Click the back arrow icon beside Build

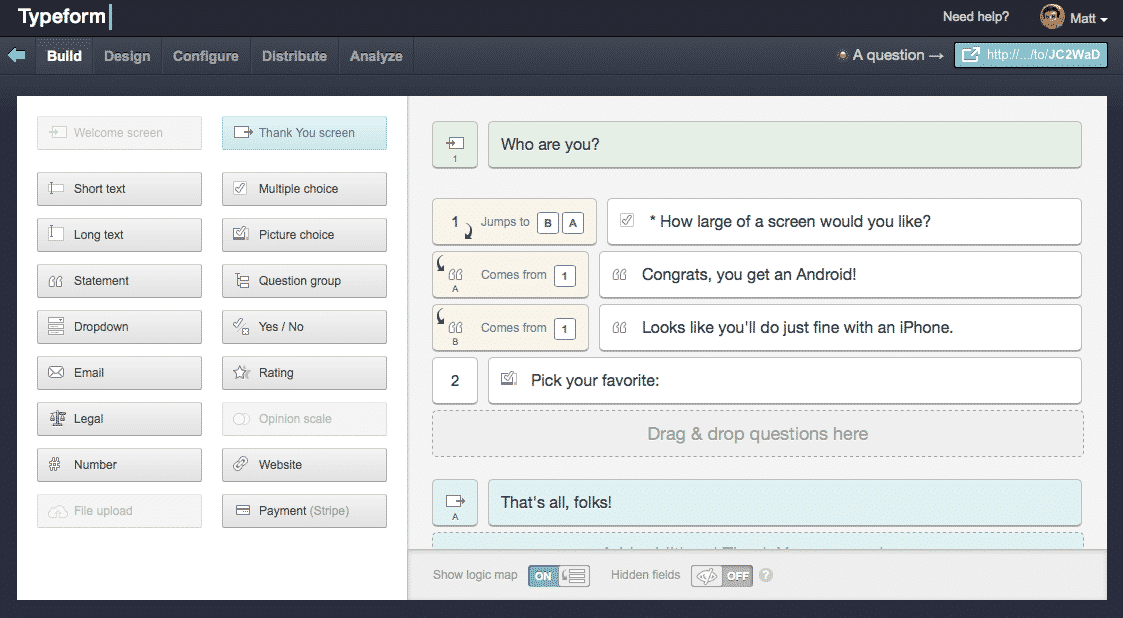(x=17, y=55)
